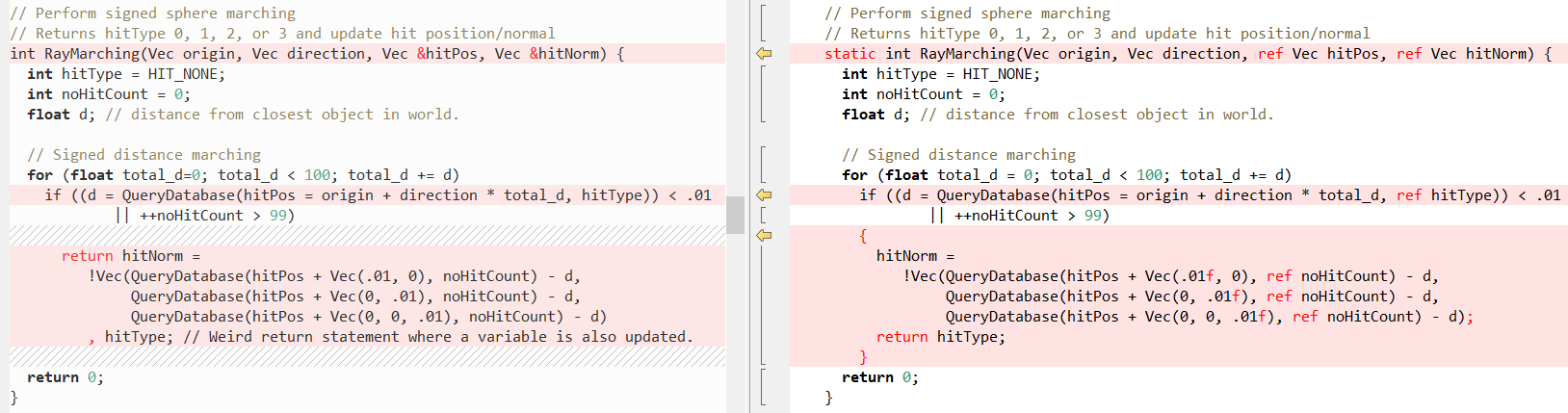Screen dimensions: 1568x413
Task: Click the bottom bracket beside return 0
Action: click(763, 386)
